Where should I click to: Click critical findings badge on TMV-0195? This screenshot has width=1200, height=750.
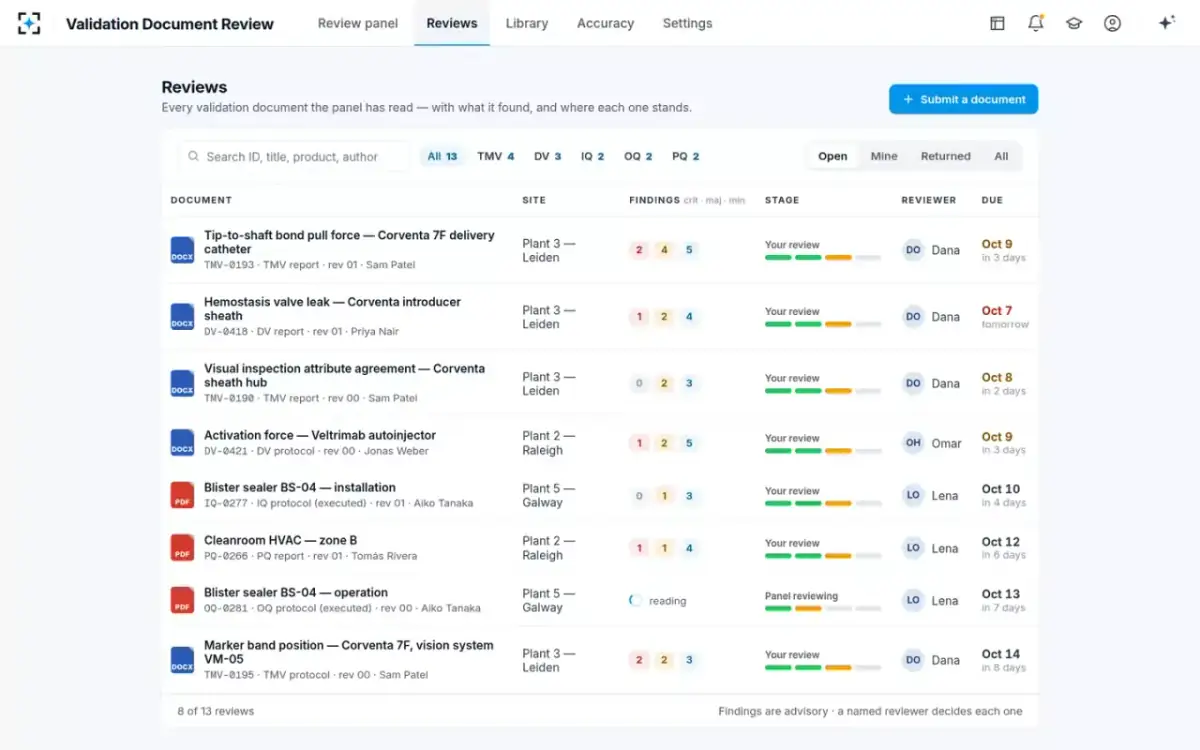point(639,660)
